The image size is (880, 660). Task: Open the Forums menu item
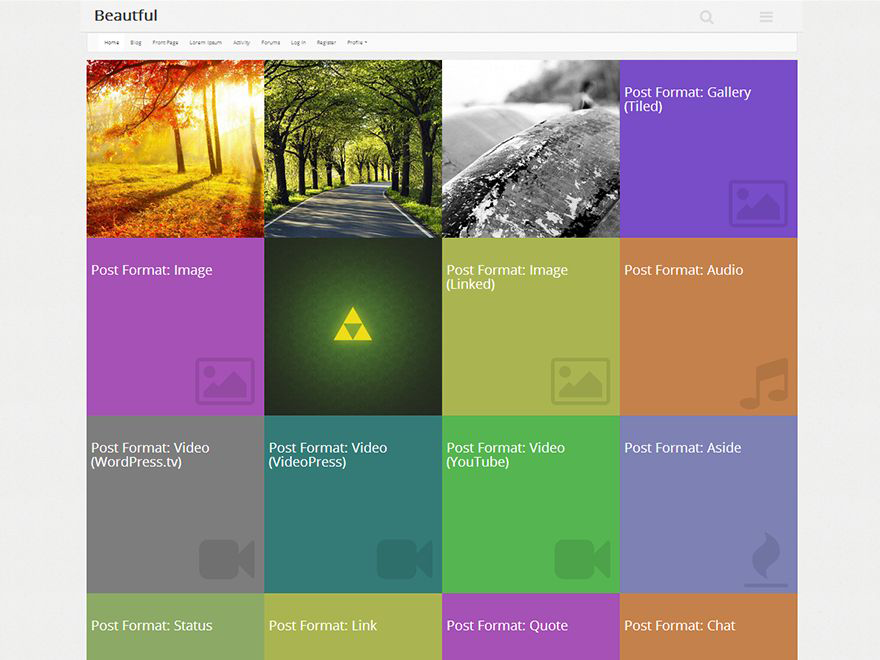point(271,43)
